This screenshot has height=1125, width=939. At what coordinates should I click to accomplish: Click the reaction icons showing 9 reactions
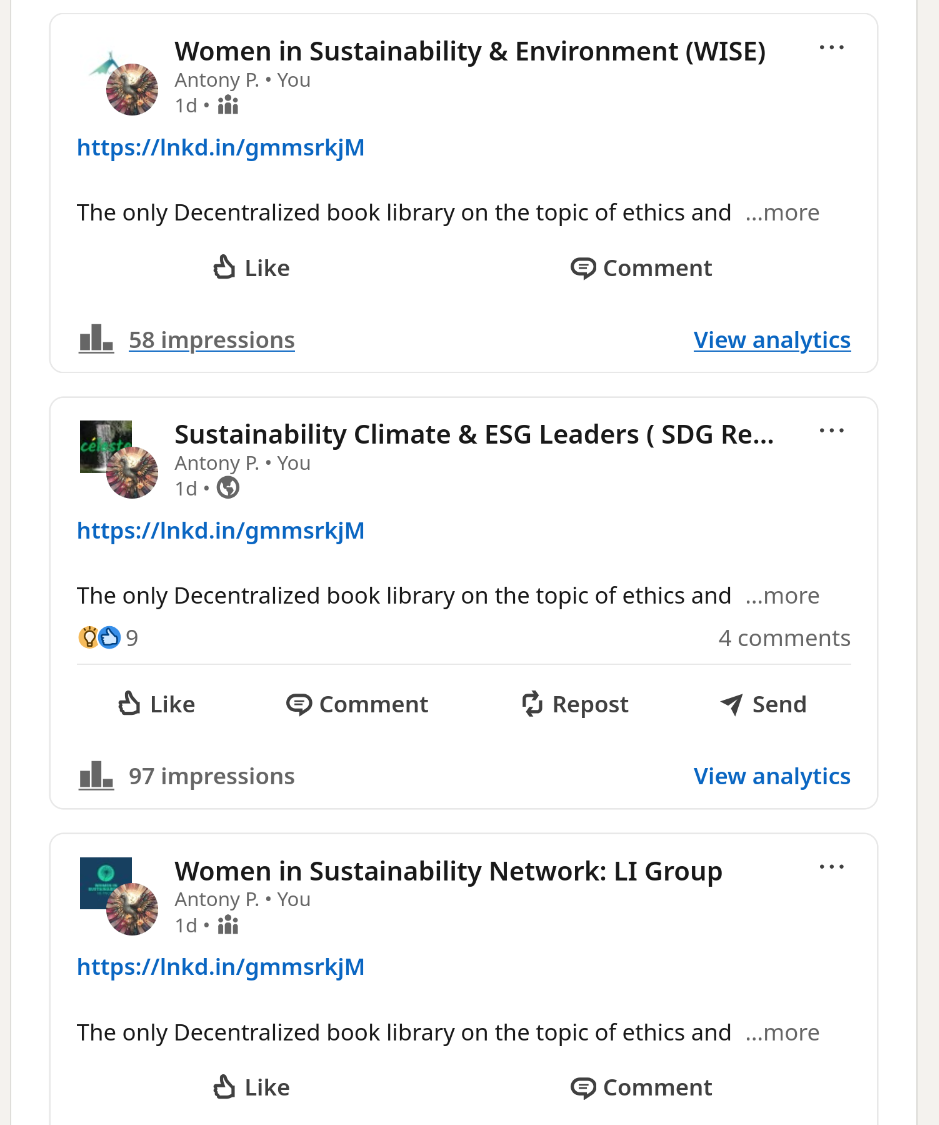pyautogui.click(x=100, y=638)
